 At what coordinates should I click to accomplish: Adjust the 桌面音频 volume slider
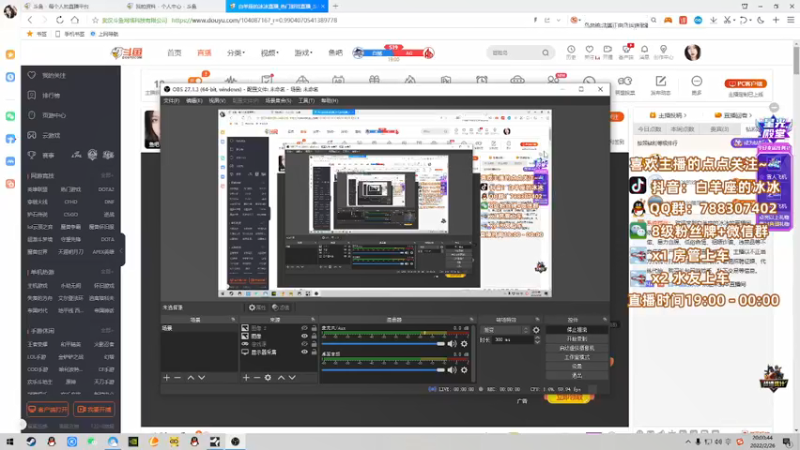383,370
